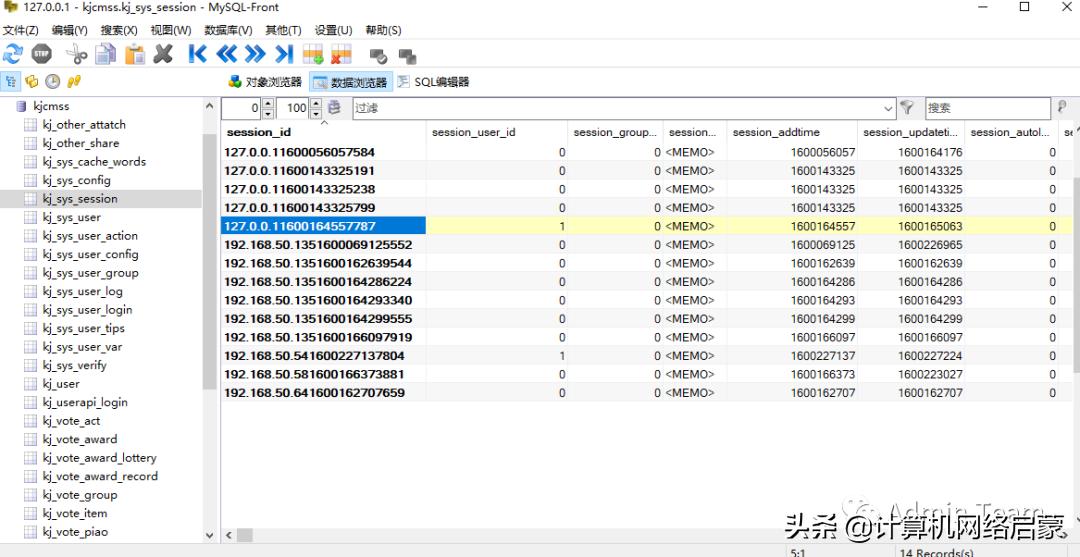Toggle the SQL history clock view
Viewport: 1080px width, 557px height.
point(52,82)
